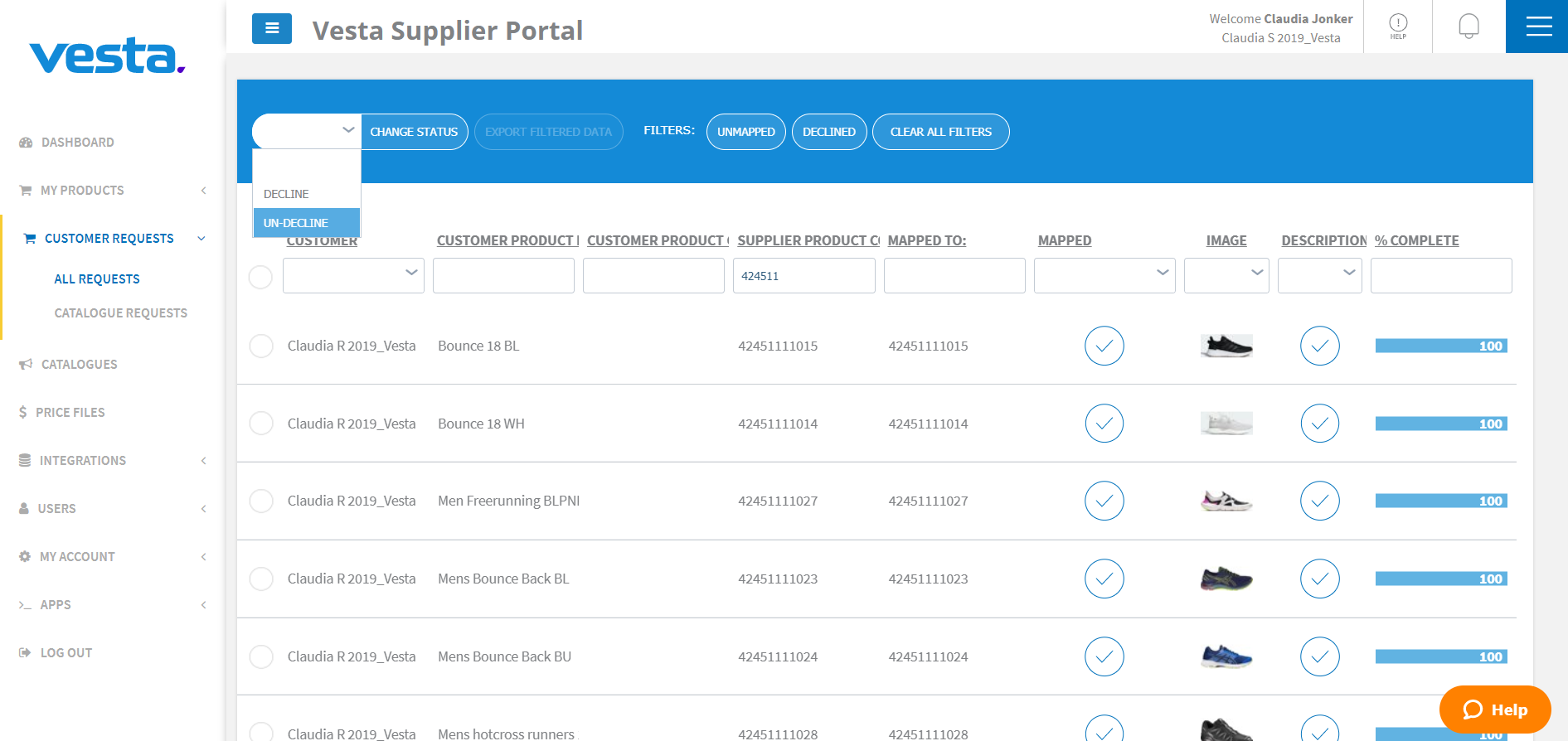Click mapped checkmark for Mens Bounce Back BL
Viewport: 1568px width, 741px height.
coord(1104,579)
